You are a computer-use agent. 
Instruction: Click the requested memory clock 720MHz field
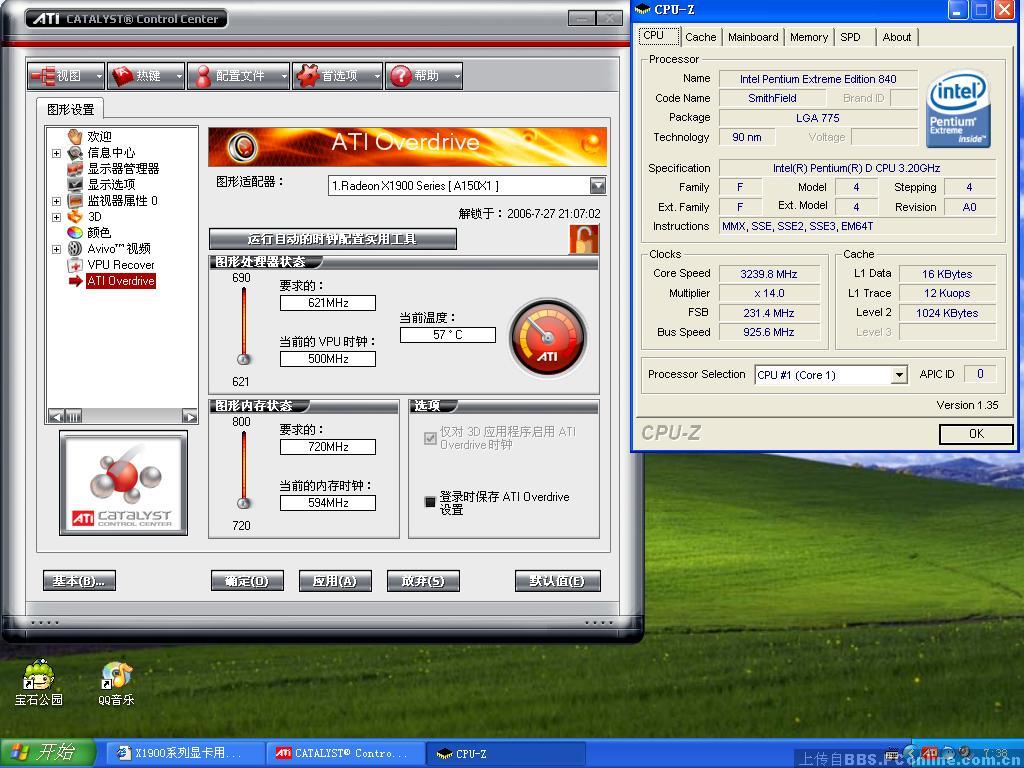pyautogui.click(x=328, y=447)
